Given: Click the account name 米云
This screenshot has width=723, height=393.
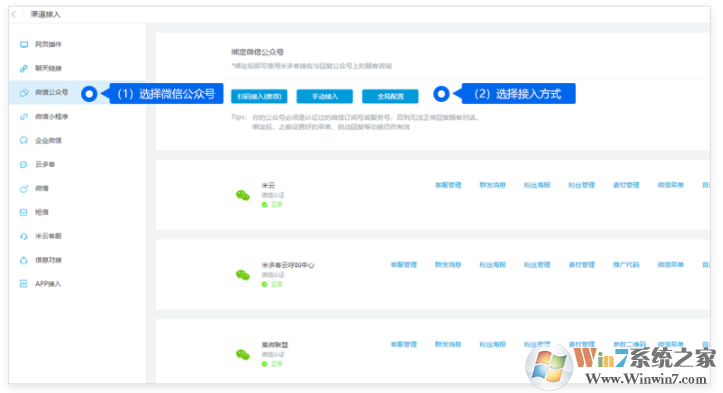Looking at the screenshot, I should tap(268, 185).
